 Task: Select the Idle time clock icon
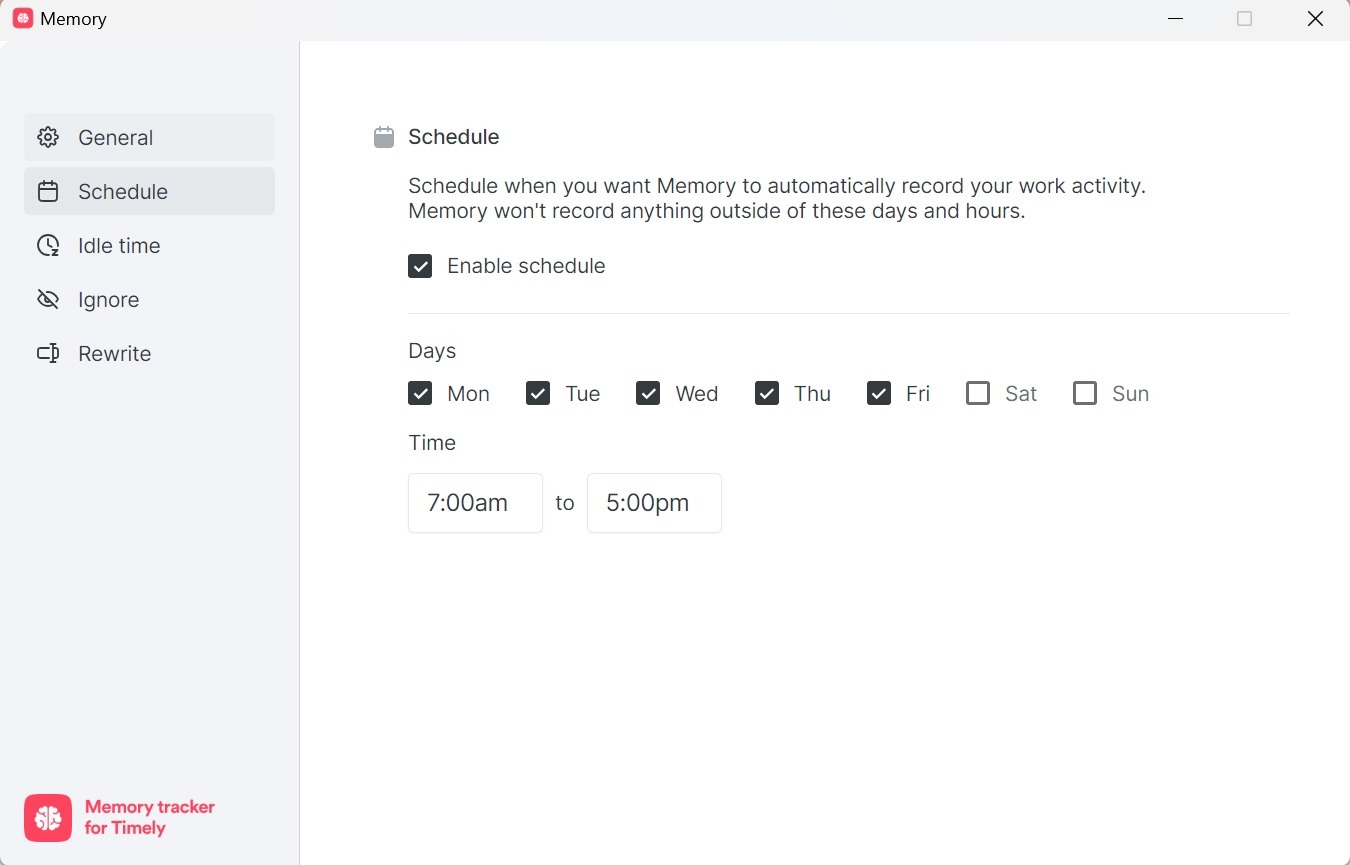[47, 245]
